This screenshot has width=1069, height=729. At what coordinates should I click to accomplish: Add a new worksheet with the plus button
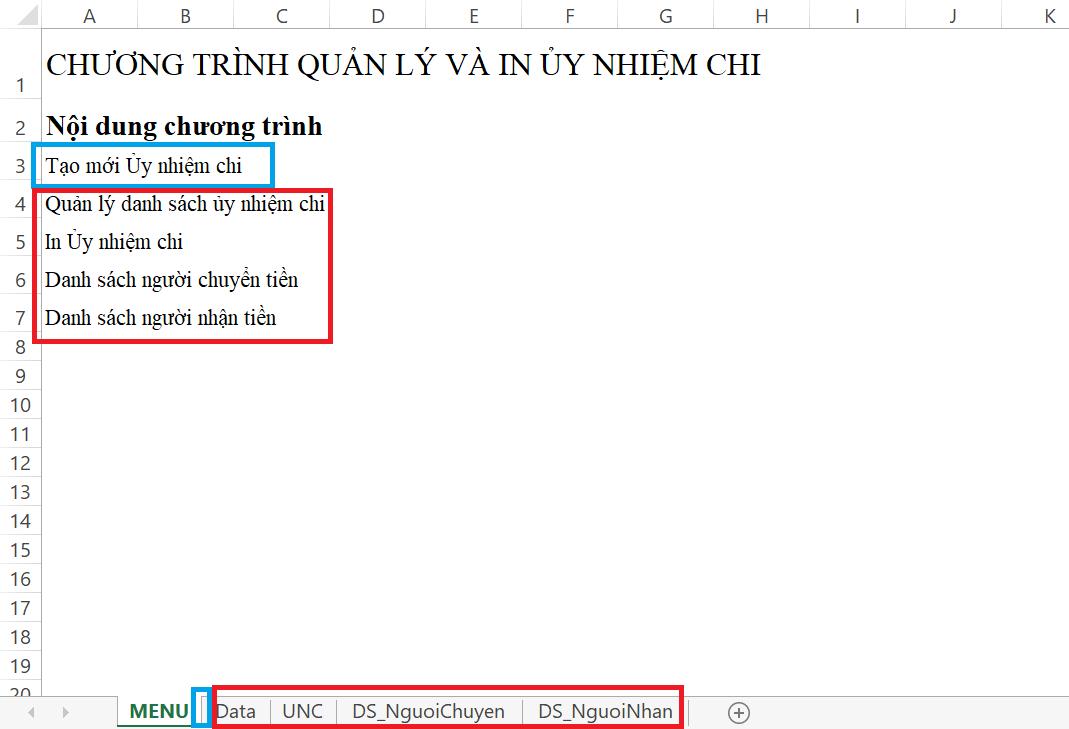point(738,712)
